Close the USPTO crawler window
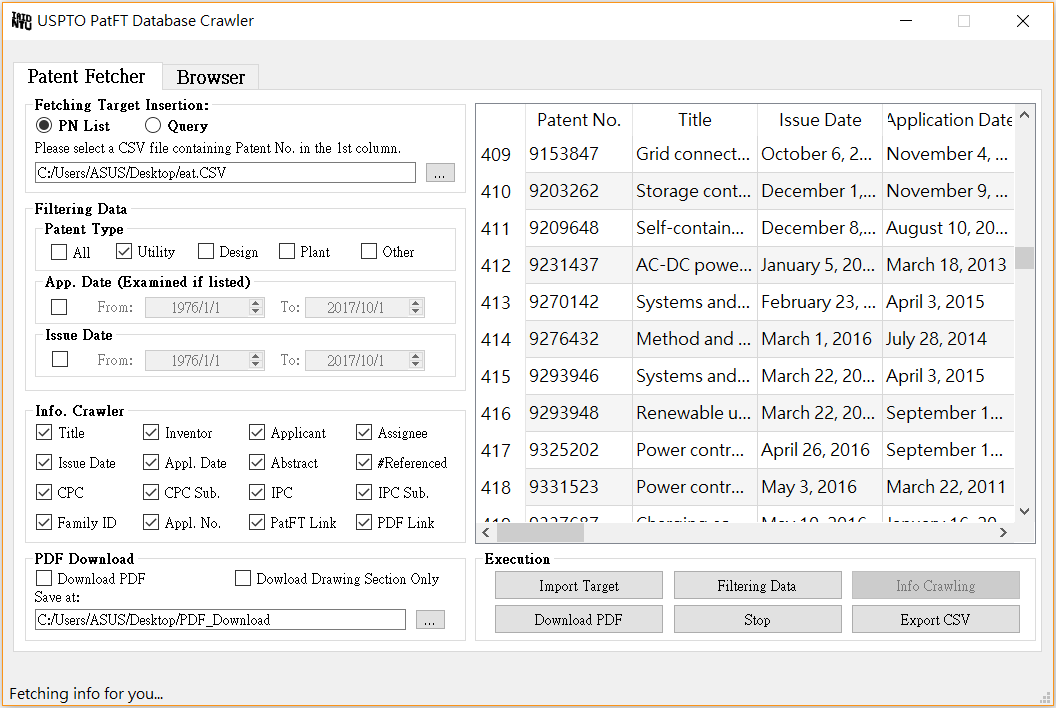This screenshot has width=1056, height=708. [x=1022, y=21]
